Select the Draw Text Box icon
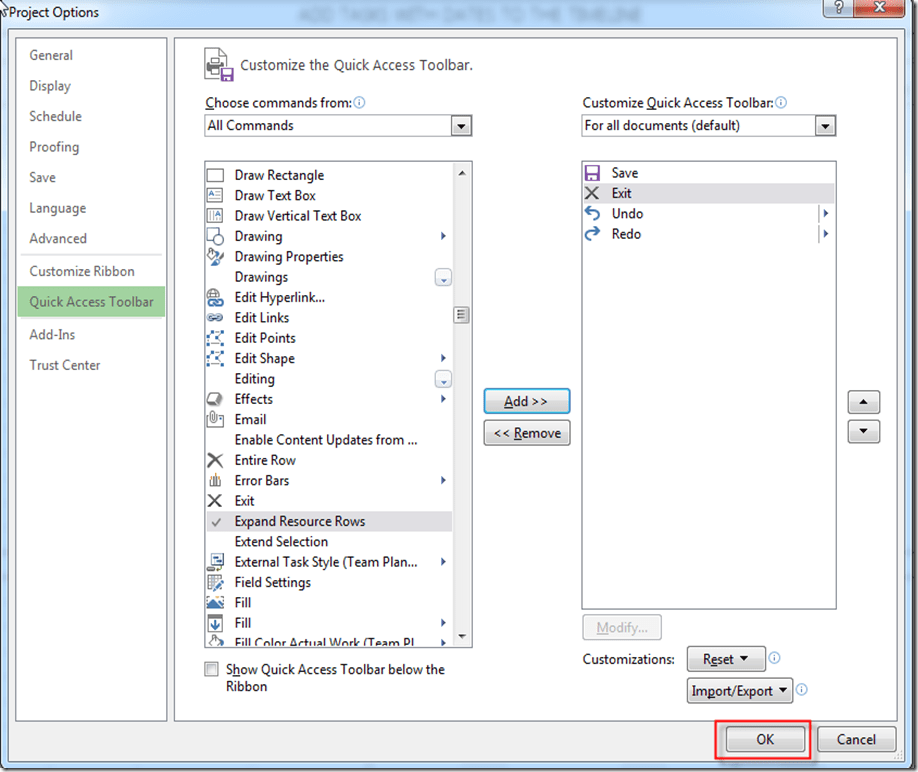The width and height of the screenshot is (918, 772). point(215,195)
